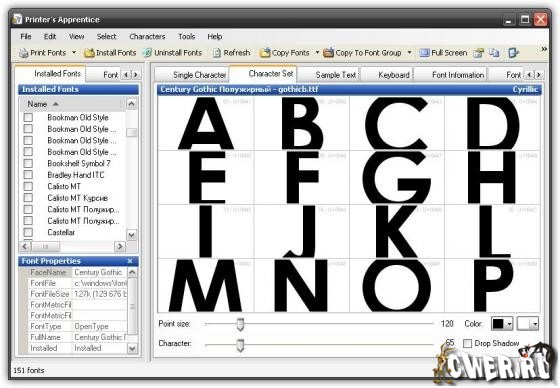Screen dimensions: 560x388
Task: Select the Character Set tab
Action: coord(263,74)
